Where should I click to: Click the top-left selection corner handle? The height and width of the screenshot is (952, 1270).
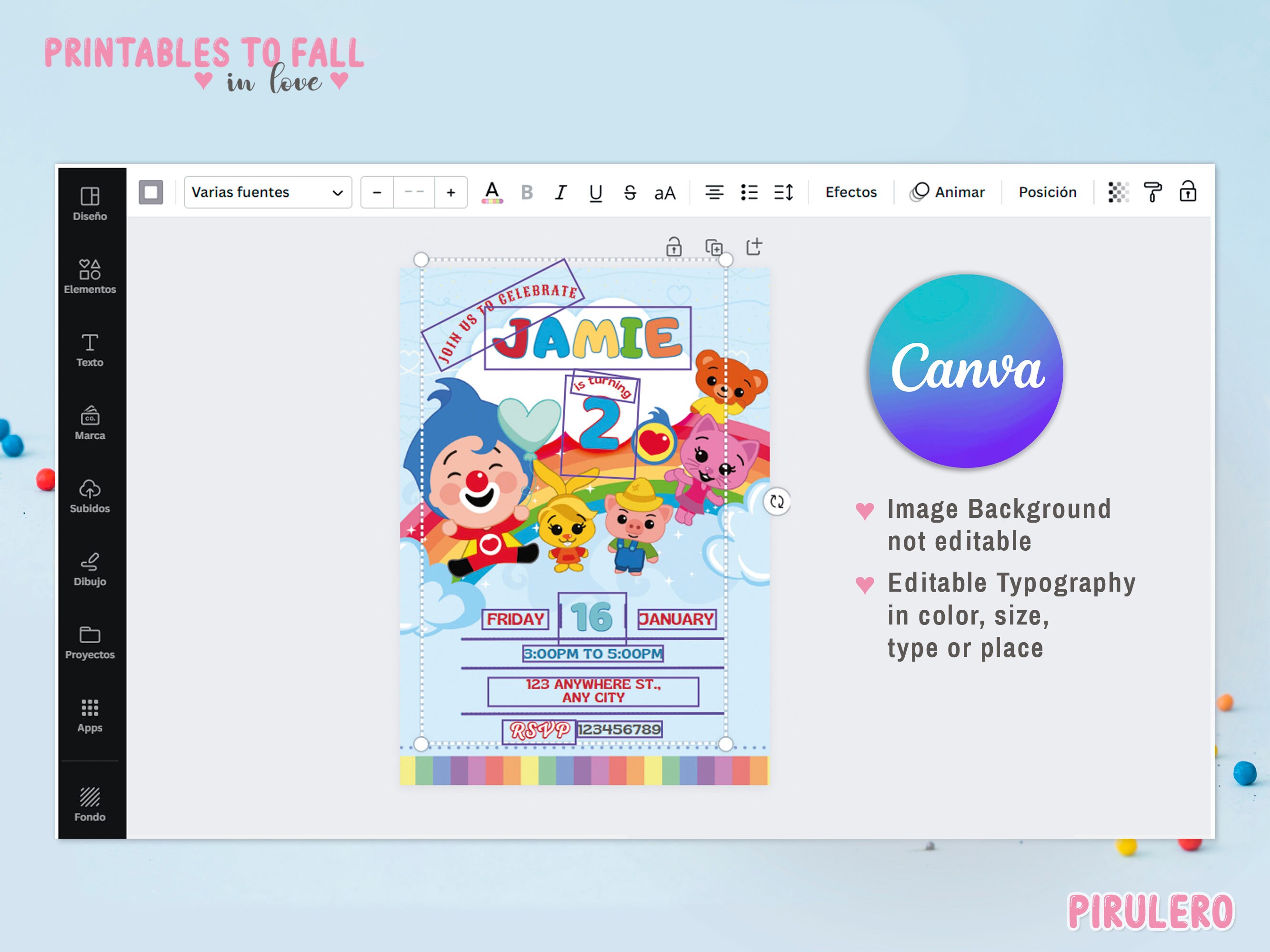coord(421,259)
